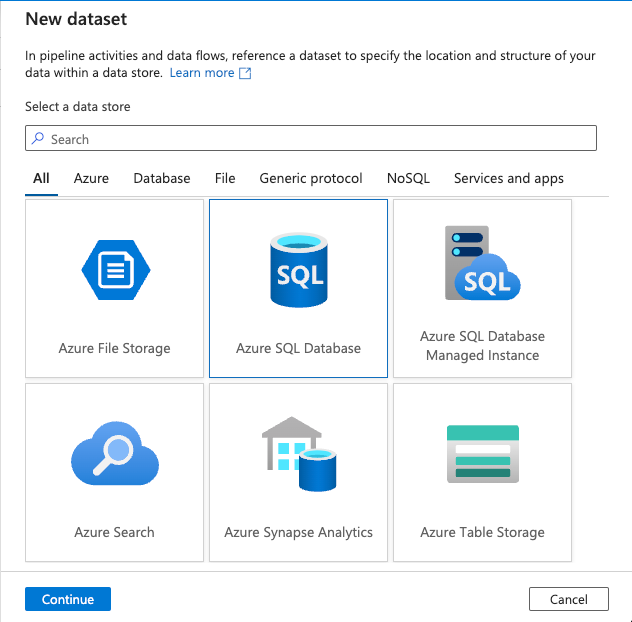Click the Azure Table Storage label text
Image resolution: width=632 pixels, height=622 pixels.
482,532
